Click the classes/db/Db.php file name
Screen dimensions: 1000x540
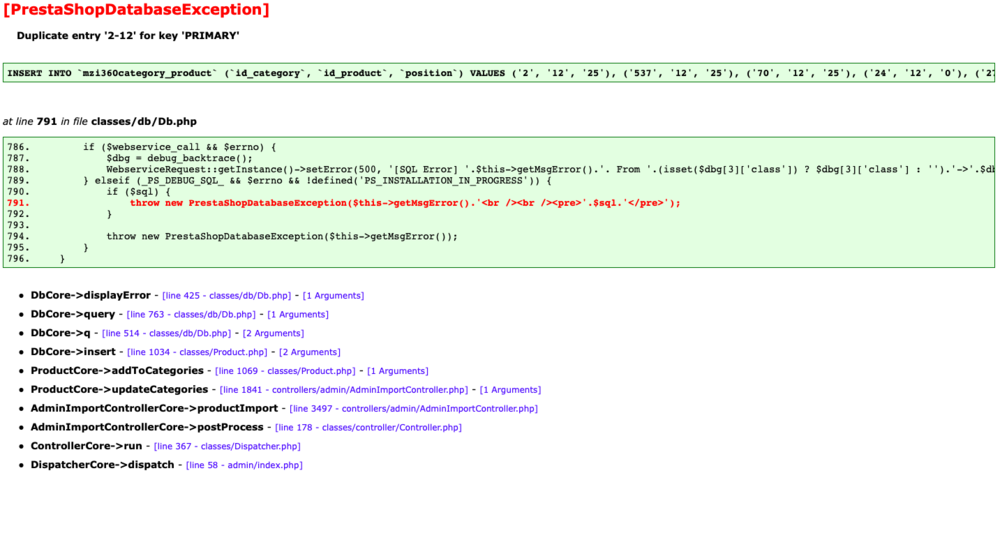coord(143,121)
